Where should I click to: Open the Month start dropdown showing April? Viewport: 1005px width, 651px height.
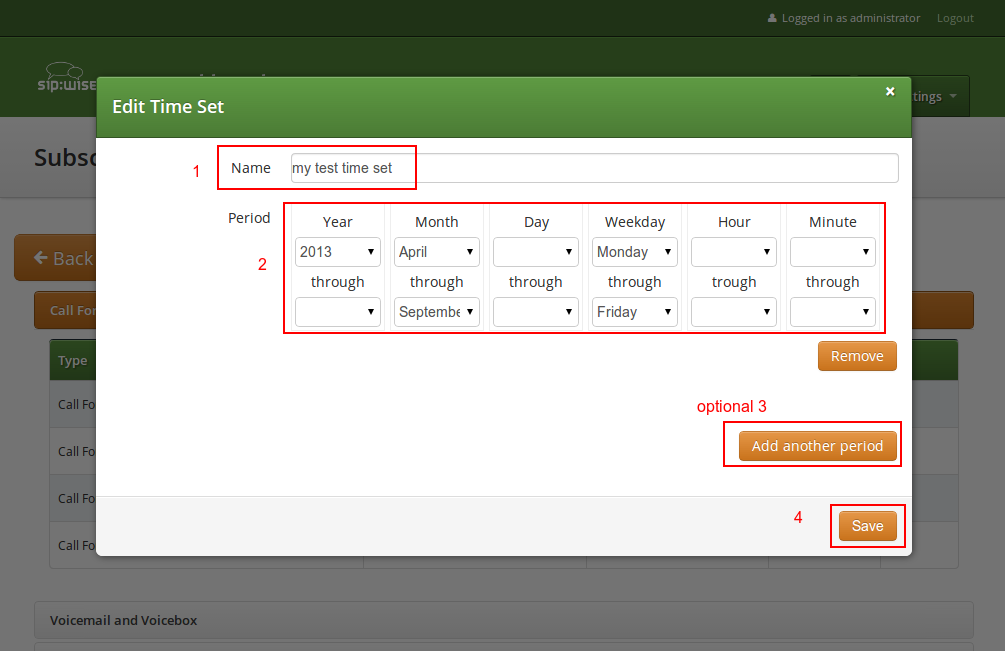[437, 252]
